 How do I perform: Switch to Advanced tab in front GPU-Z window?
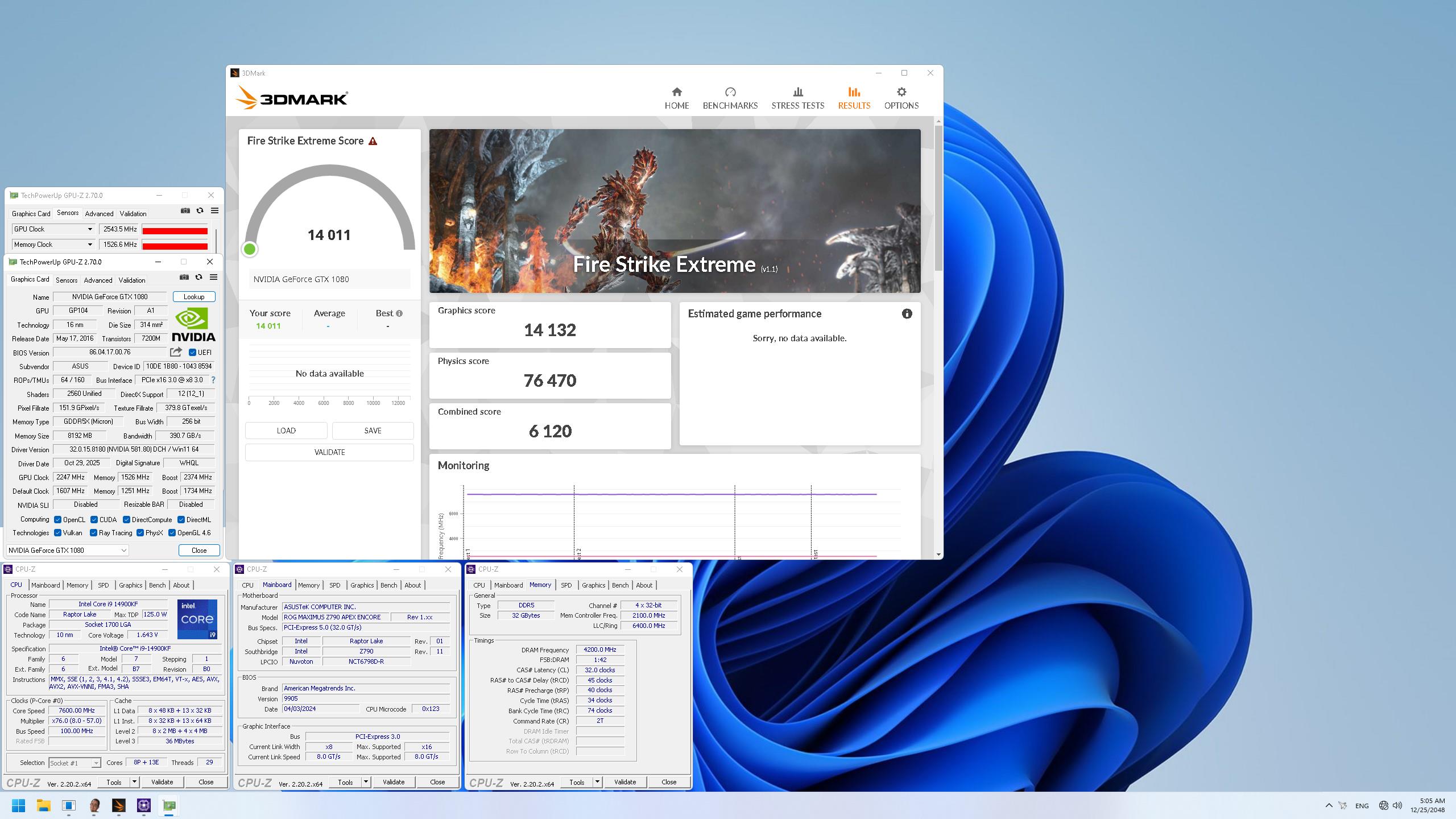pos(98,280)
